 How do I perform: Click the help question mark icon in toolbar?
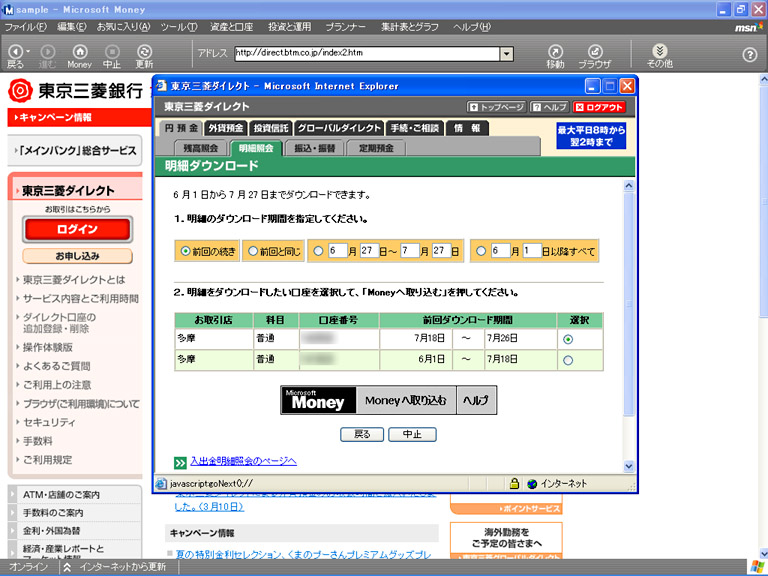coord(750,54)
